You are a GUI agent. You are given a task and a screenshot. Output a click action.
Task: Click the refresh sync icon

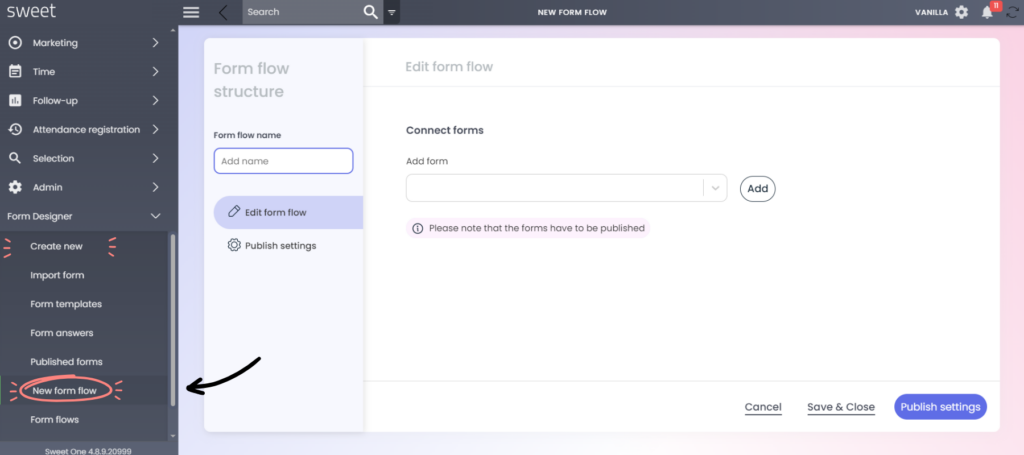click(1012, 12)
